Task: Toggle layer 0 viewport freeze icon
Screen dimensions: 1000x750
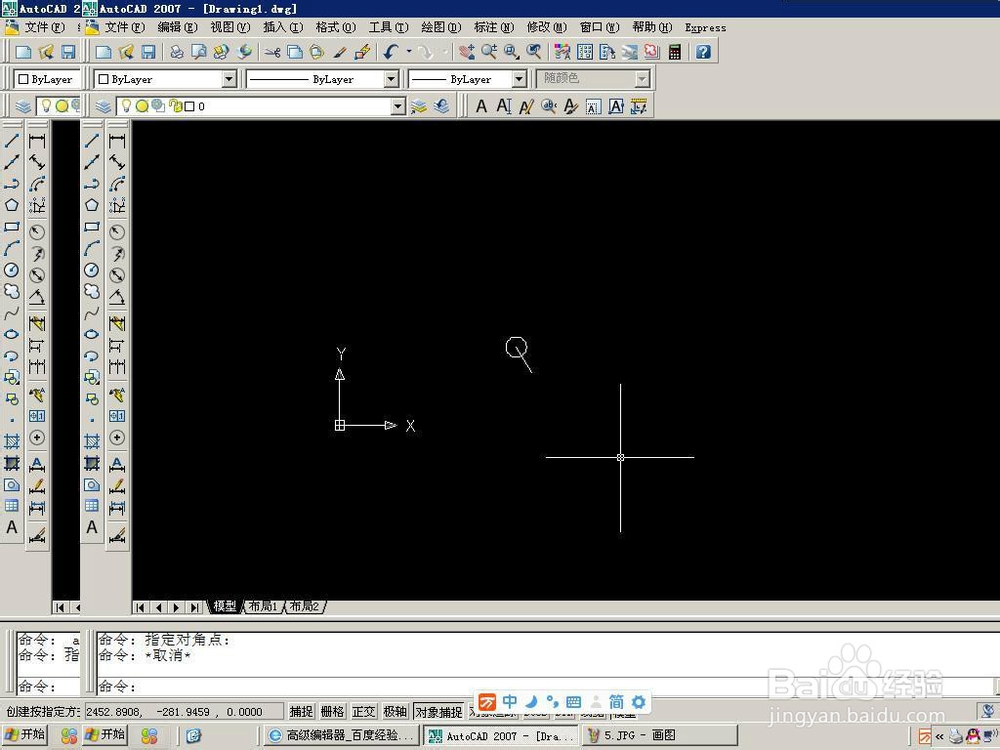Action: click(x=158, y=106)
